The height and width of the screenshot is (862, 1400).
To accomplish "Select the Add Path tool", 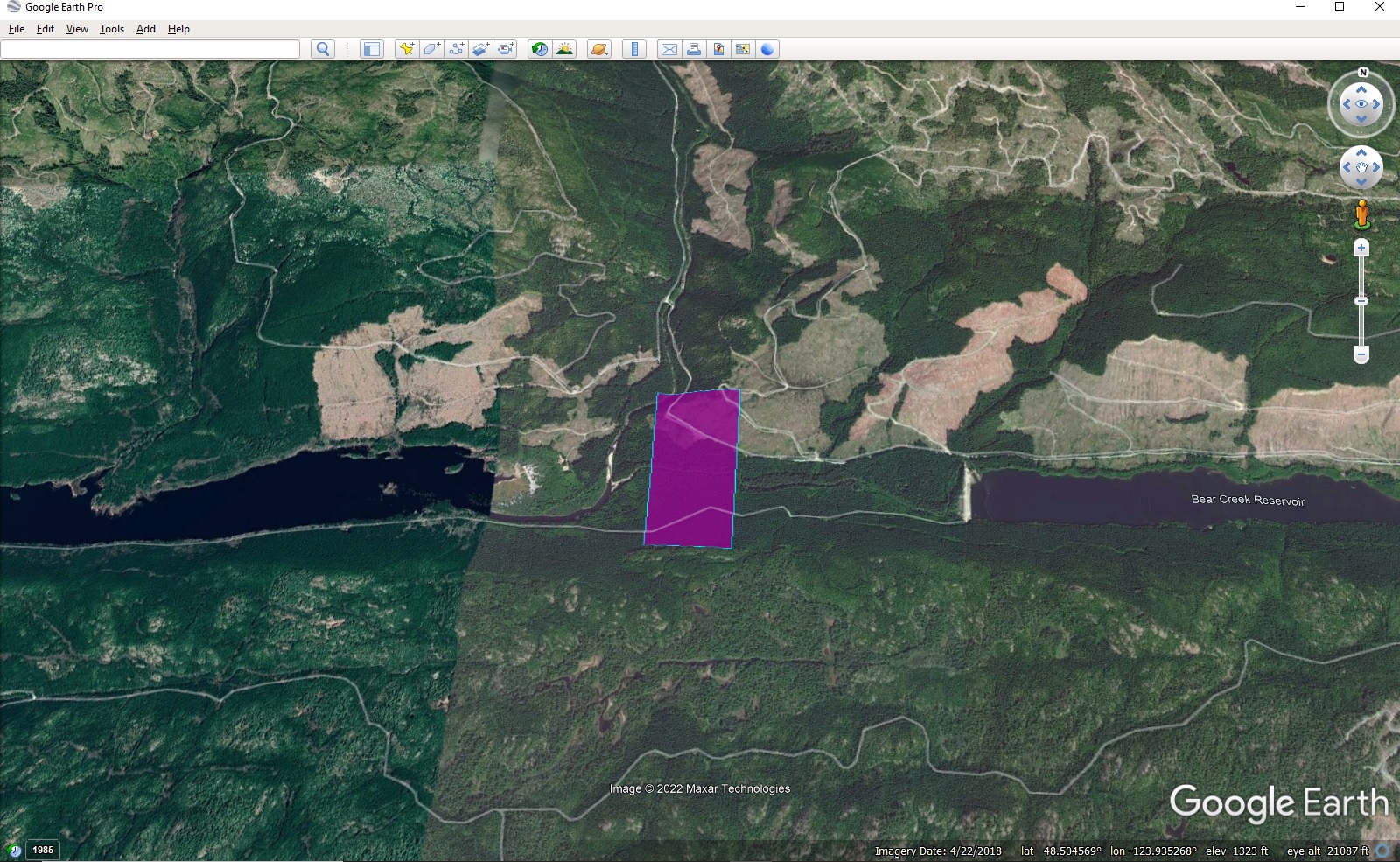I will [456, 49].
